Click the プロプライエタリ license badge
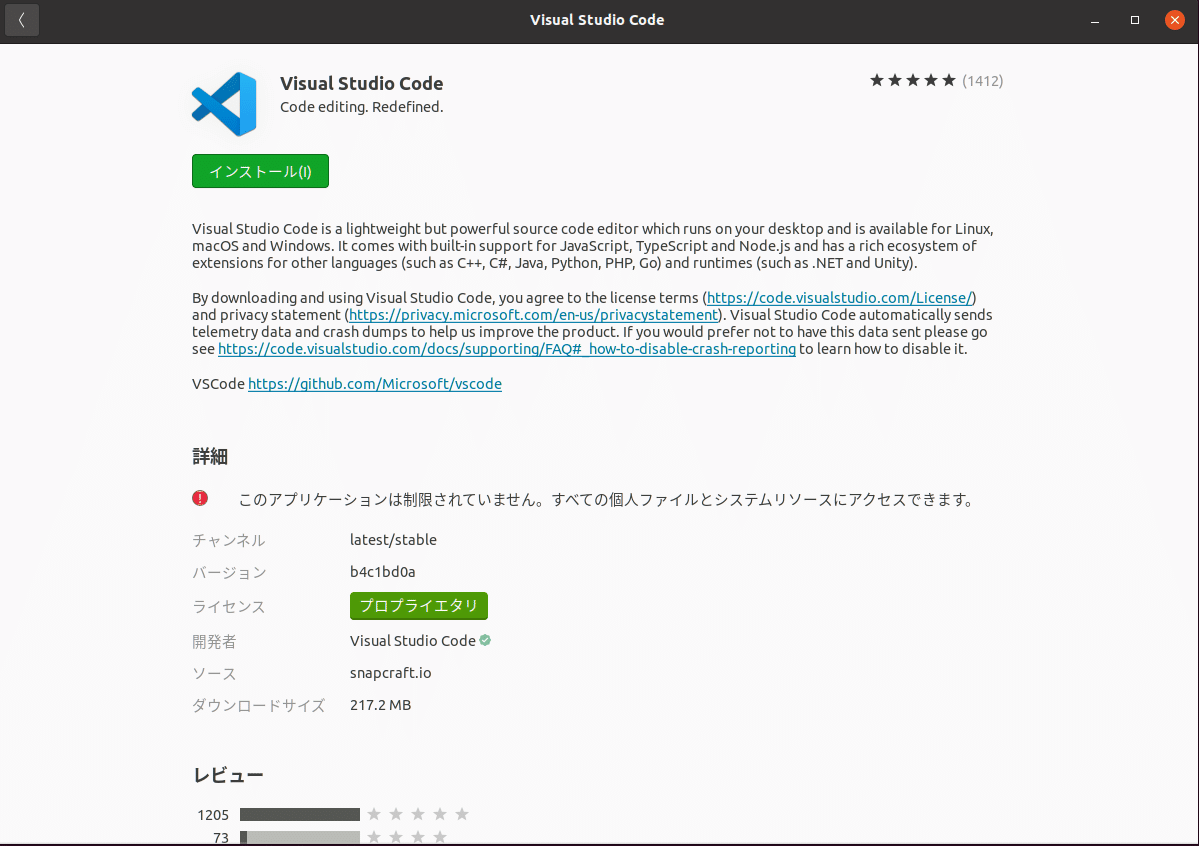Screen dimensions: 1199x846 [x=419, y=606]
